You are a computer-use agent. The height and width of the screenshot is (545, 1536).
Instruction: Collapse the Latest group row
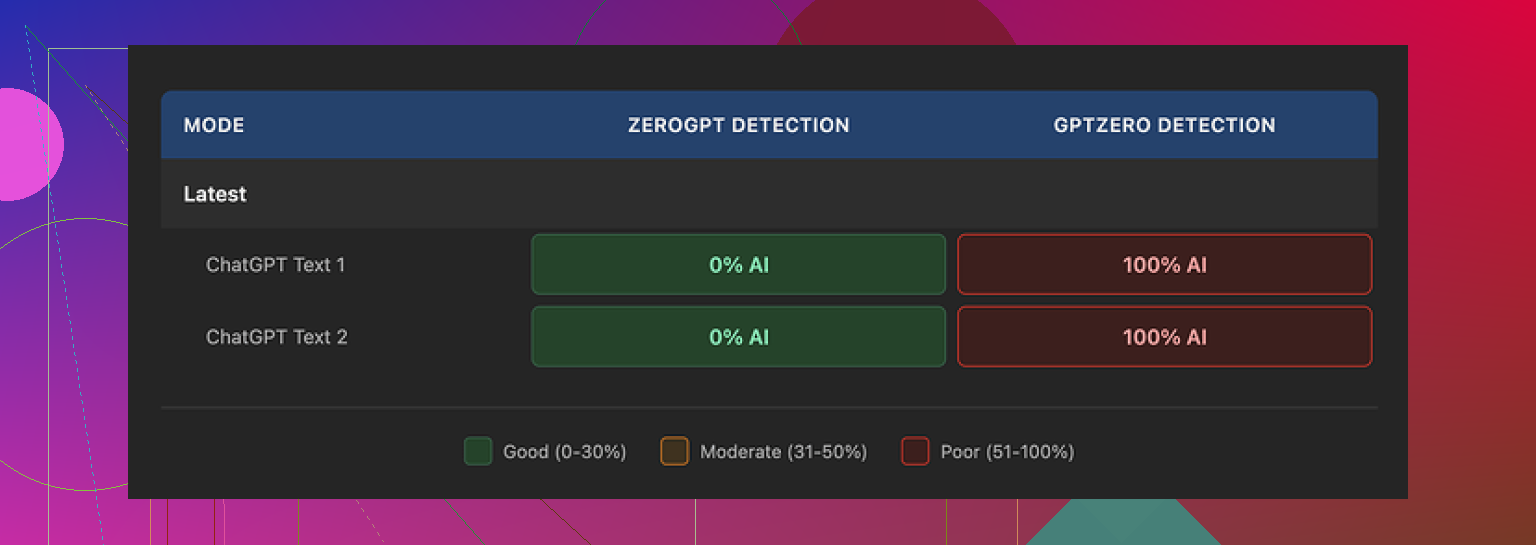click(x=215, y=194)
